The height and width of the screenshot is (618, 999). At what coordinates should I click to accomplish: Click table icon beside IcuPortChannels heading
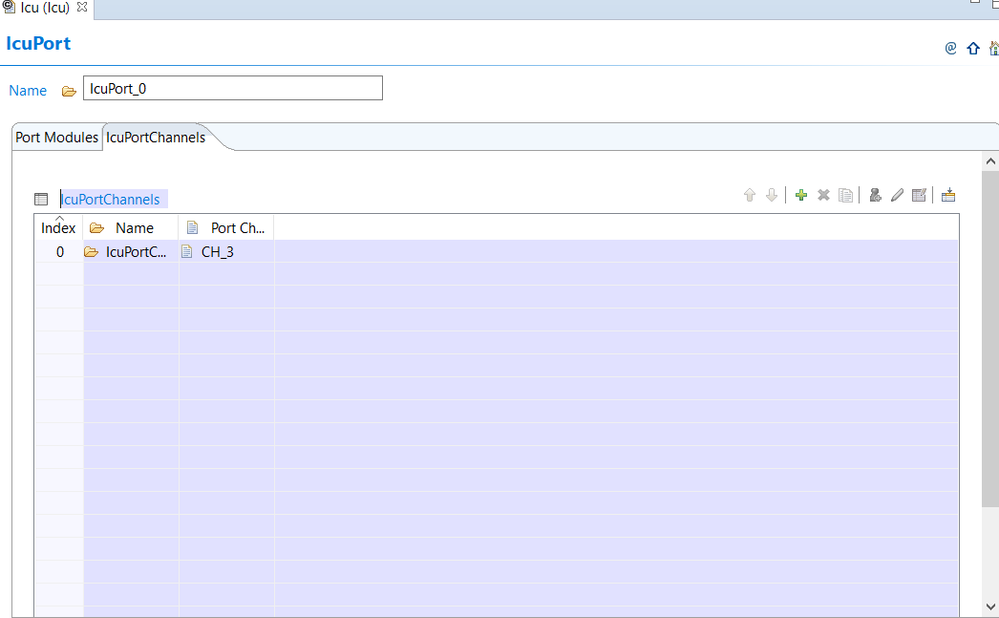tap(41, 199)
